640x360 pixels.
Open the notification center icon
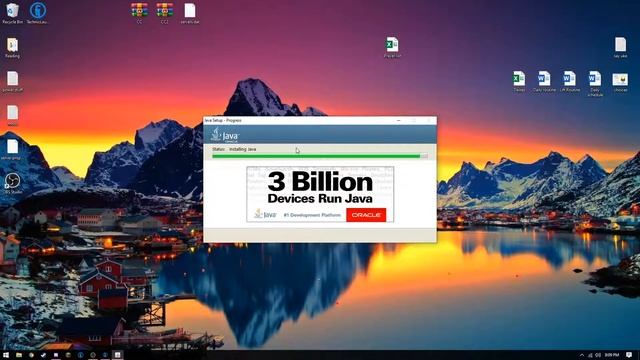pos(629,355)
